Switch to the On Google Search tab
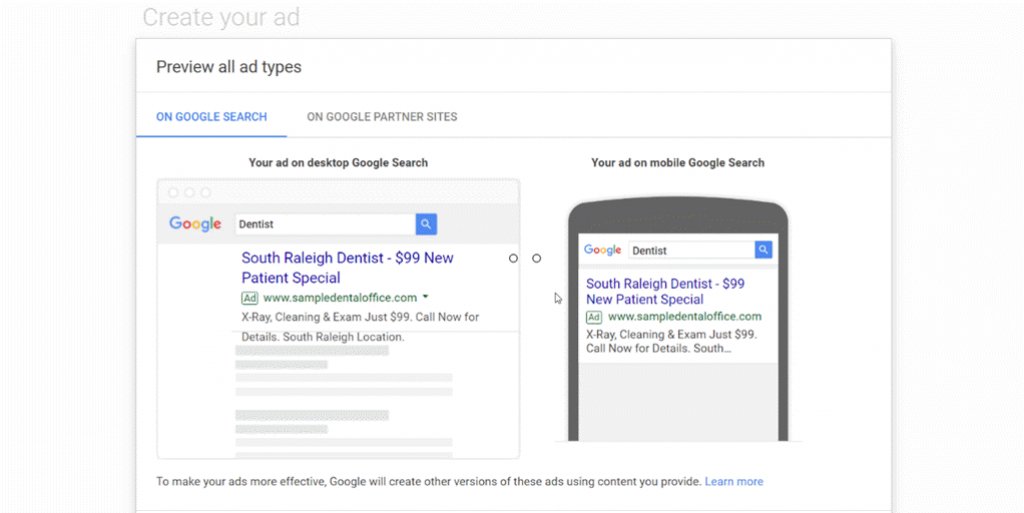1024x513 pixels. pyautogui.click(x=211, y=117)
